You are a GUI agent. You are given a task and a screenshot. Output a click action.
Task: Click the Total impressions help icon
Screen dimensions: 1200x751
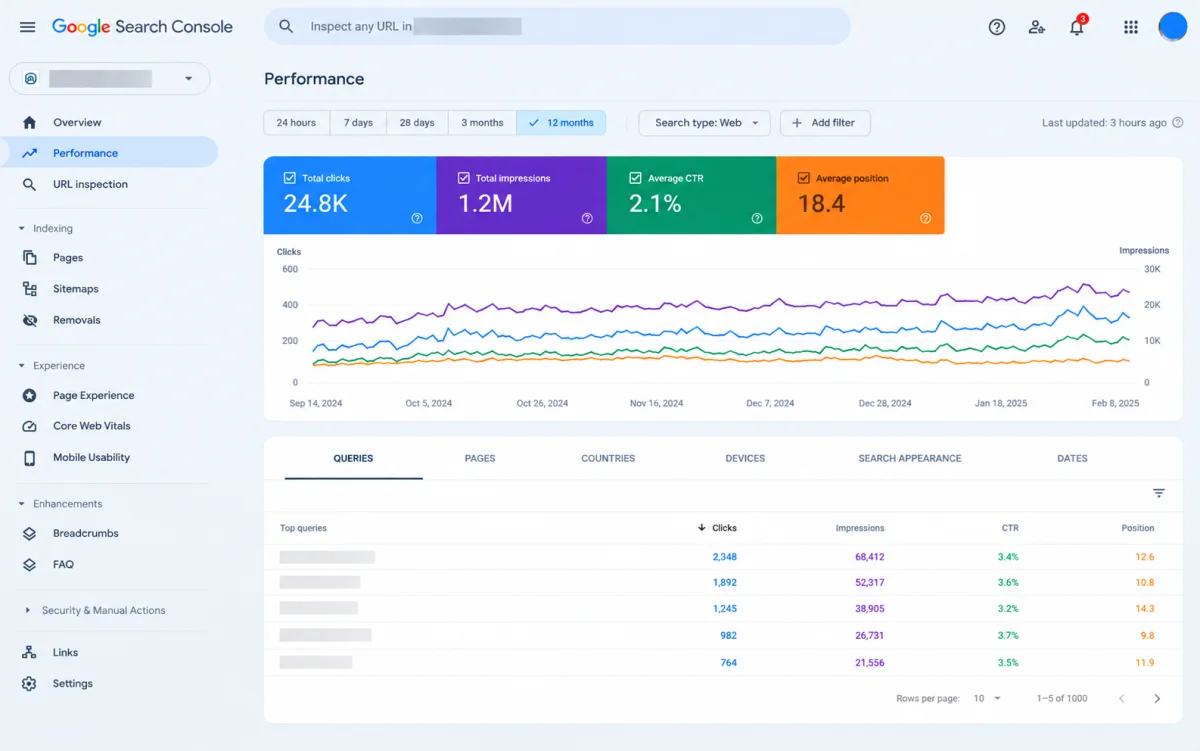pos(587,218)
